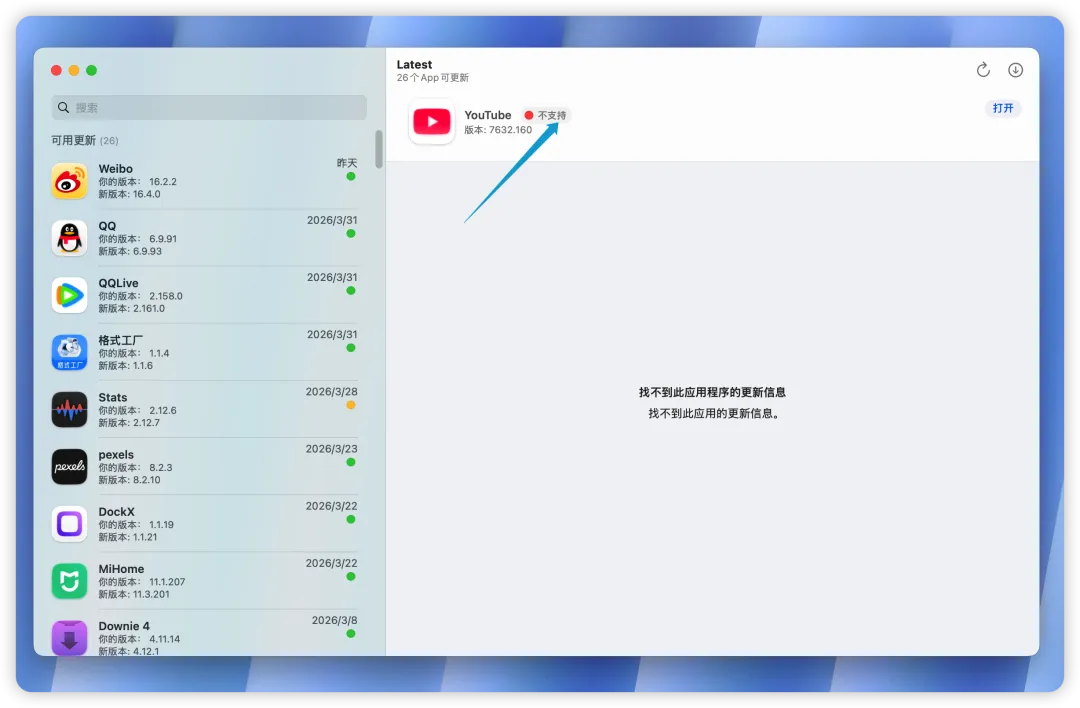
Task: Click the search magnifier icon
Action: click(x=63, y=107)
